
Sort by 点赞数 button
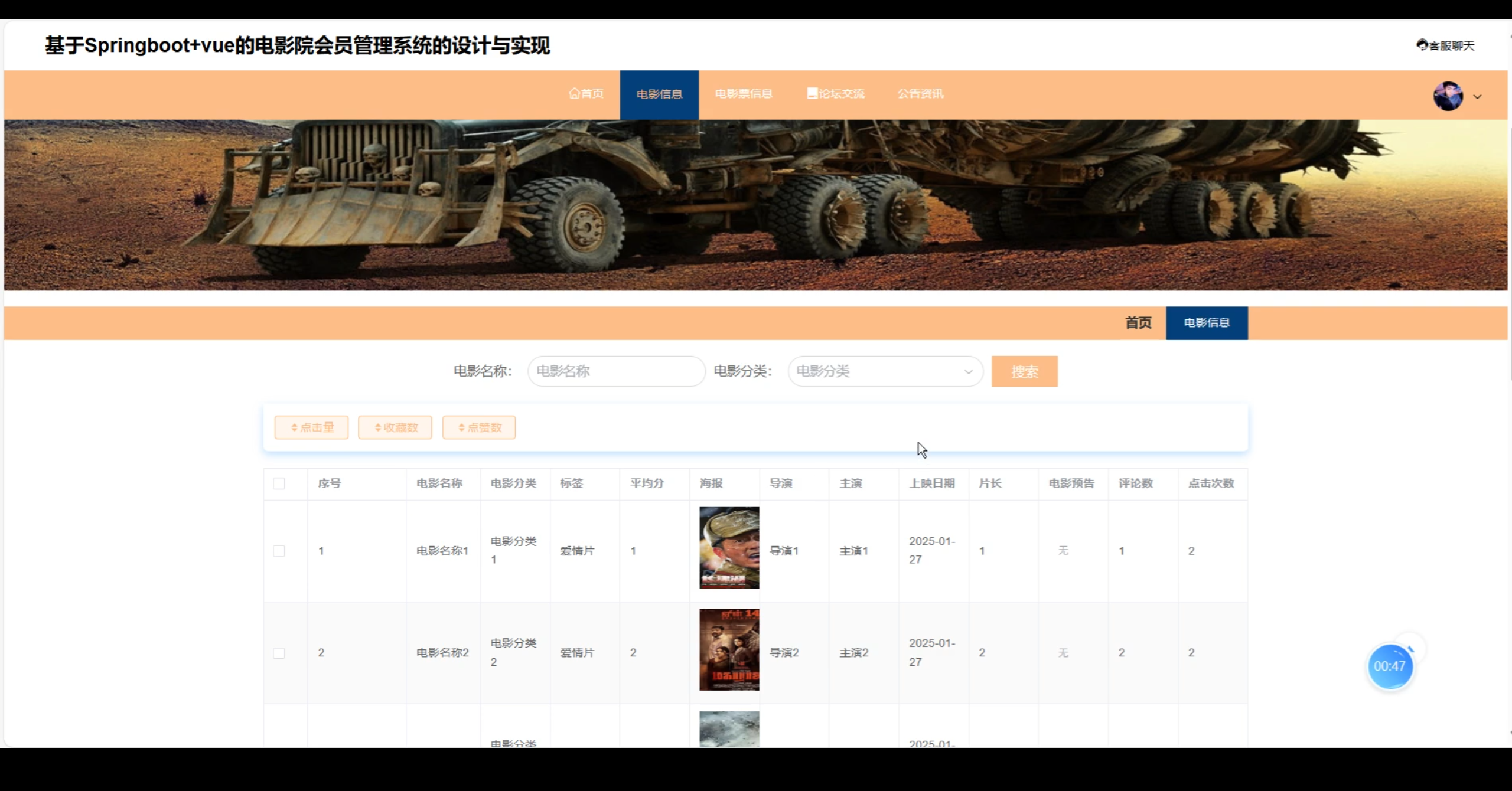479,427
